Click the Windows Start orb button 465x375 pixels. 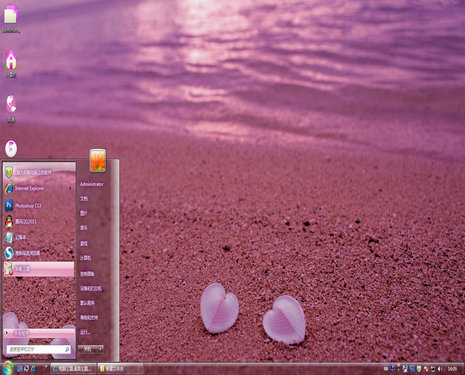click(x=7, y=368)
